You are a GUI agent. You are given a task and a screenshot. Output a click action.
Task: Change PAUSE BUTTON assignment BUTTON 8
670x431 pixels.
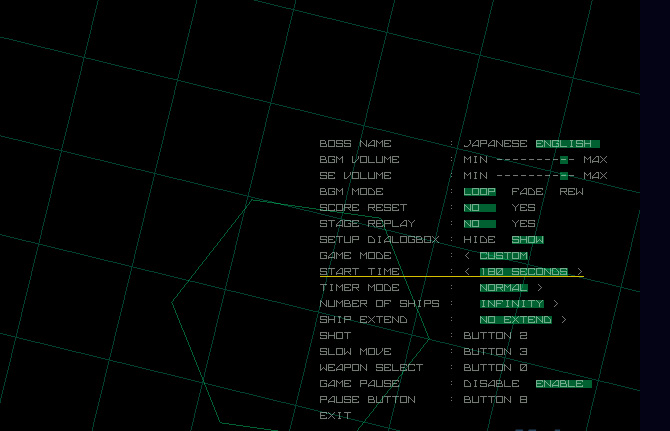(495, 400)
